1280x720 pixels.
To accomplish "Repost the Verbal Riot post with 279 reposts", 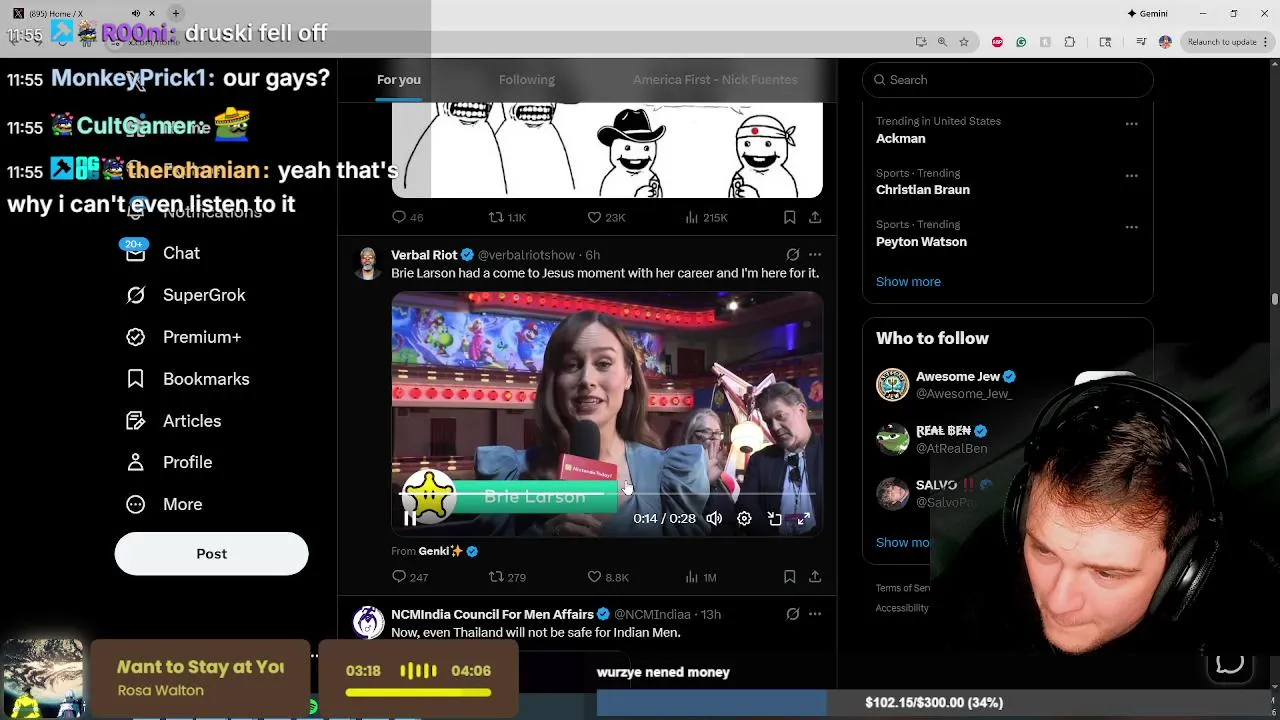I will (507, 577).
